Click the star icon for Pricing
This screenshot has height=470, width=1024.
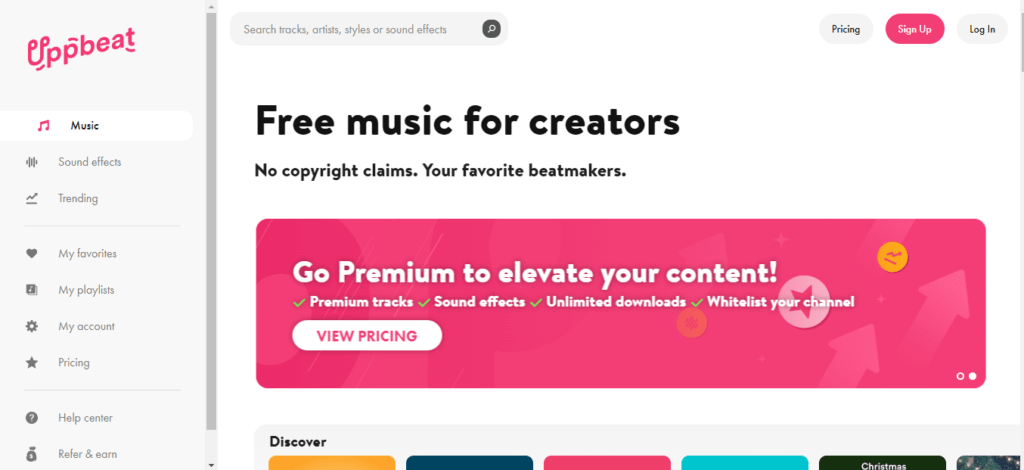tap(31, 362)
